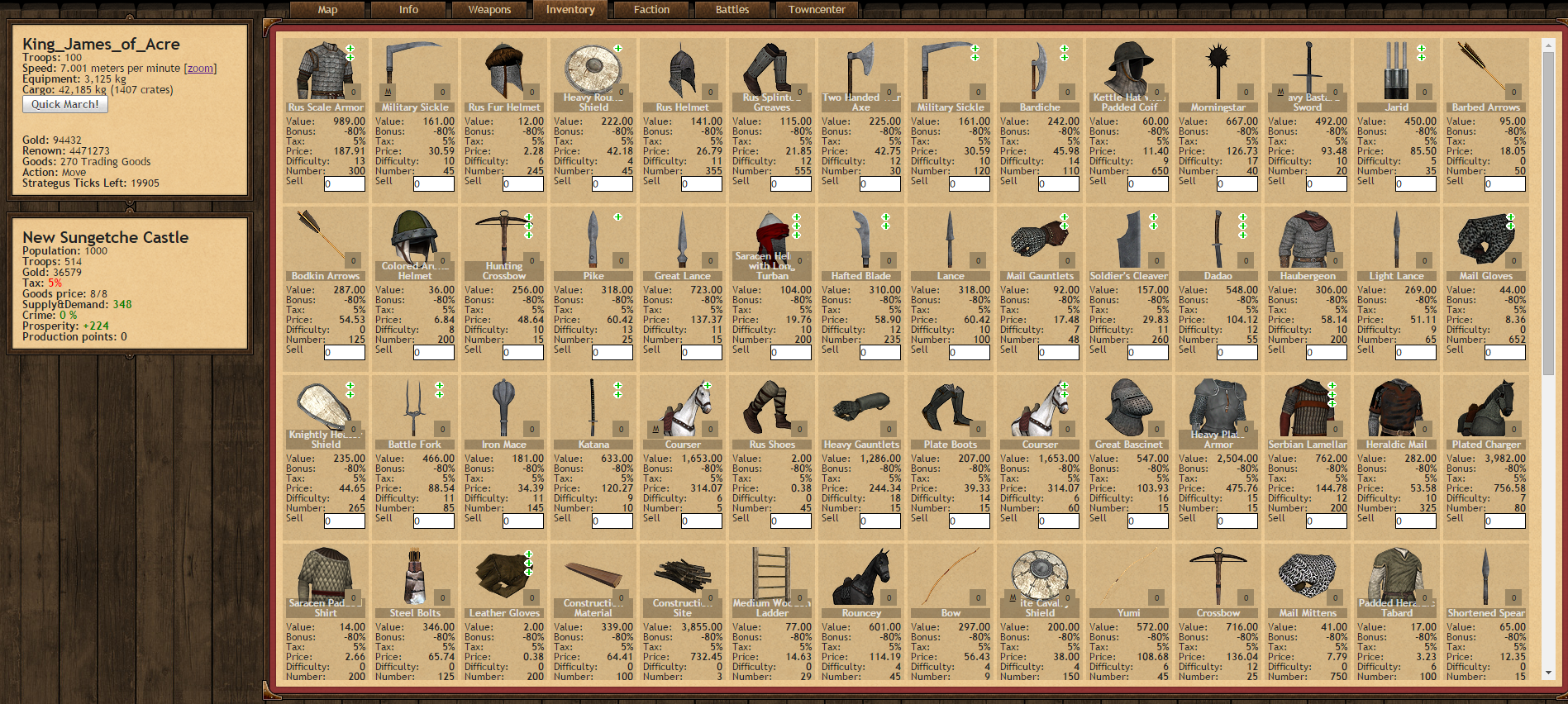Select the Mail Mittens icon

click(1308, 577)
